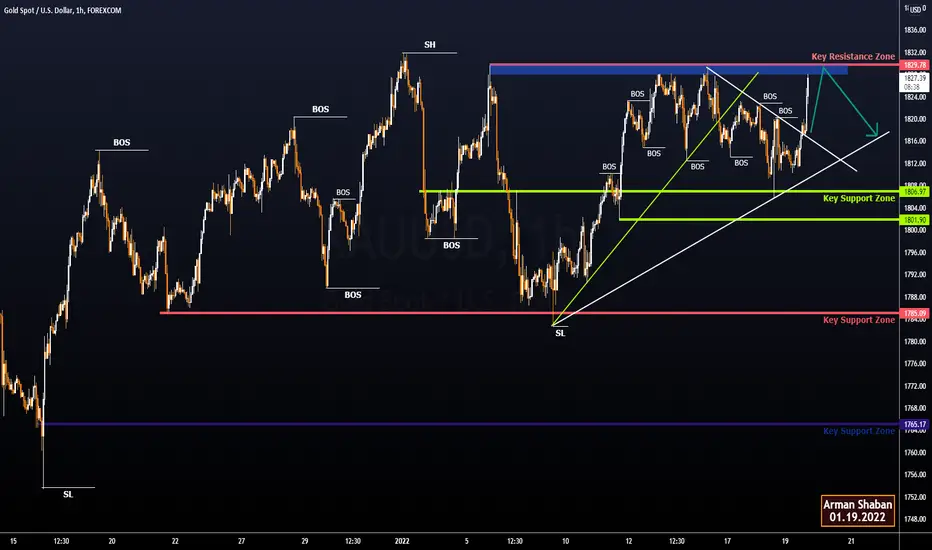Screen dimensions: 932x550
Task: Click the 1756.00 price axis label
Action: tap(915, 474)
